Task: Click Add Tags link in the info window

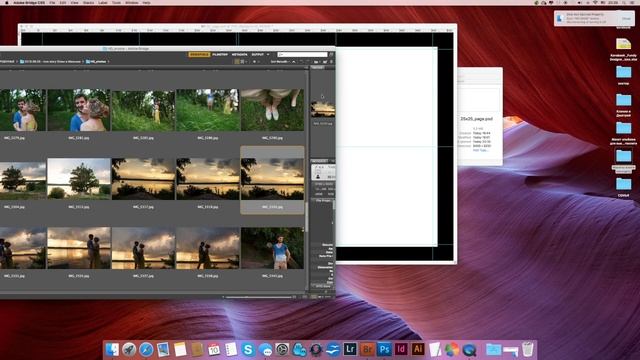Action: [x=480, y=150]
